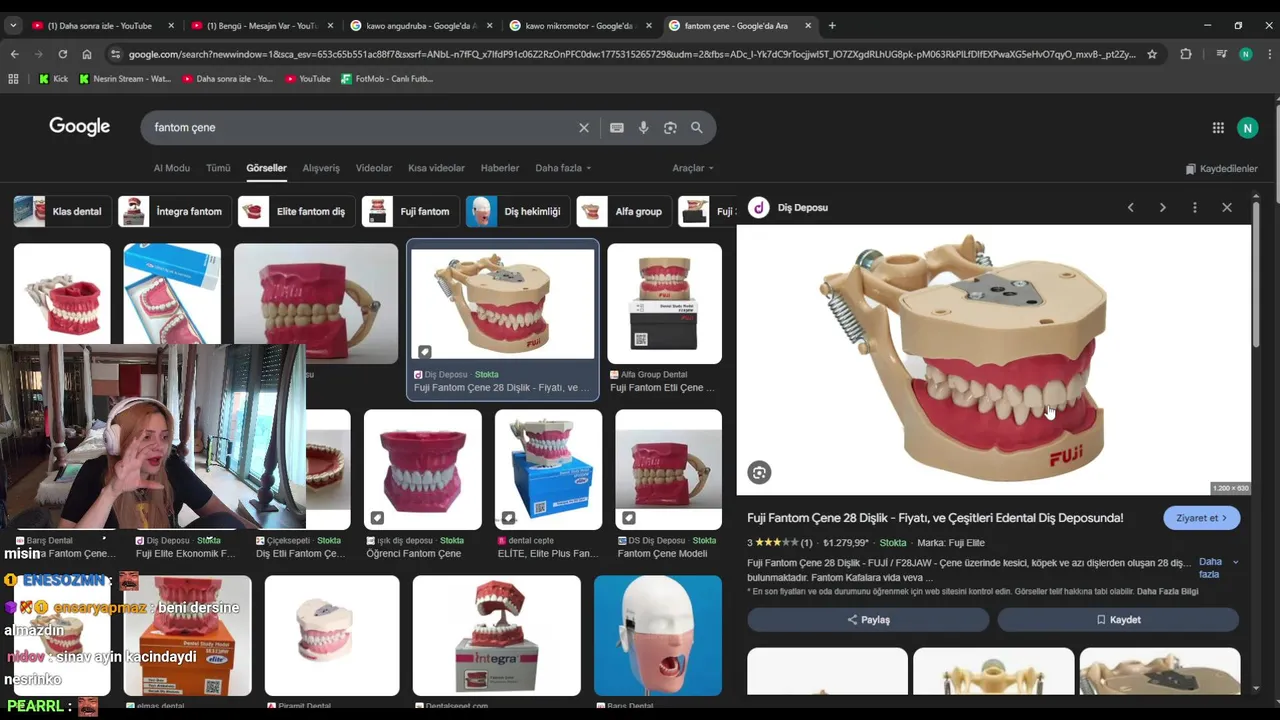
Task: Select the Elite fantom diş chip
Action: 296,211
